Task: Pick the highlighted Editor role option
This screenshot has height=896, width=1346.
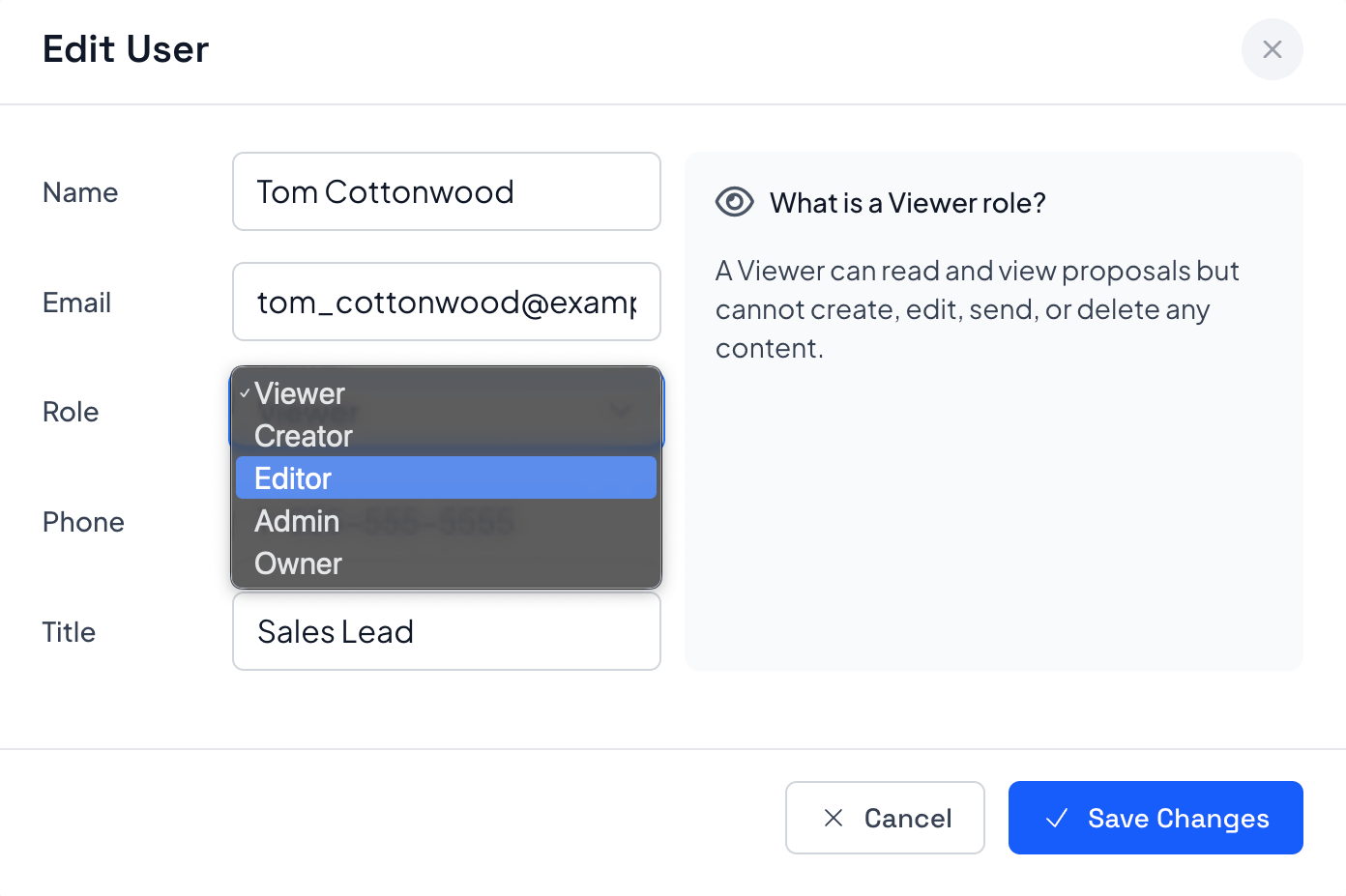Action: point(445,478)
